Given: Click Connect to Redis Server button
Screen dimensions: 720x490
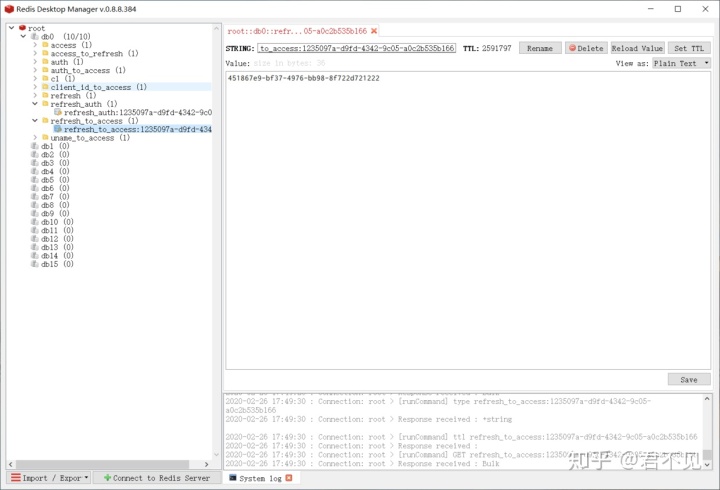Looking at the screenshot, I should [157, 478].
